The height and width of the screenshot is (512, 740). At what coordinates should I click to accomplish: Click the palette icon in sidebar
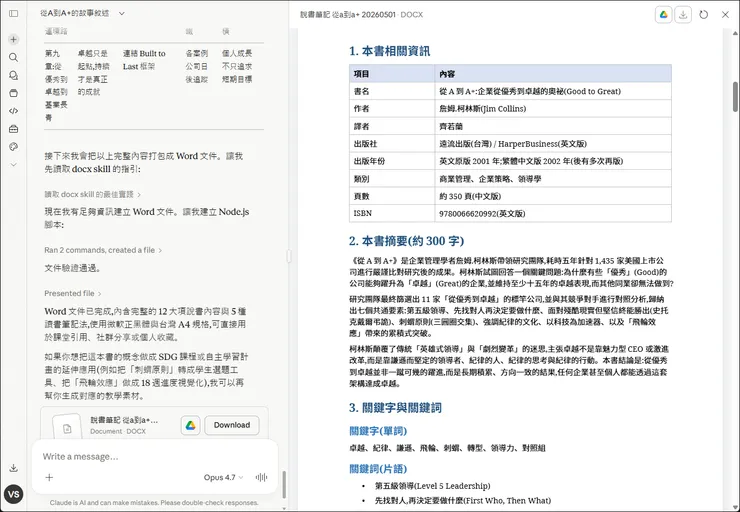tap(14, 147)
